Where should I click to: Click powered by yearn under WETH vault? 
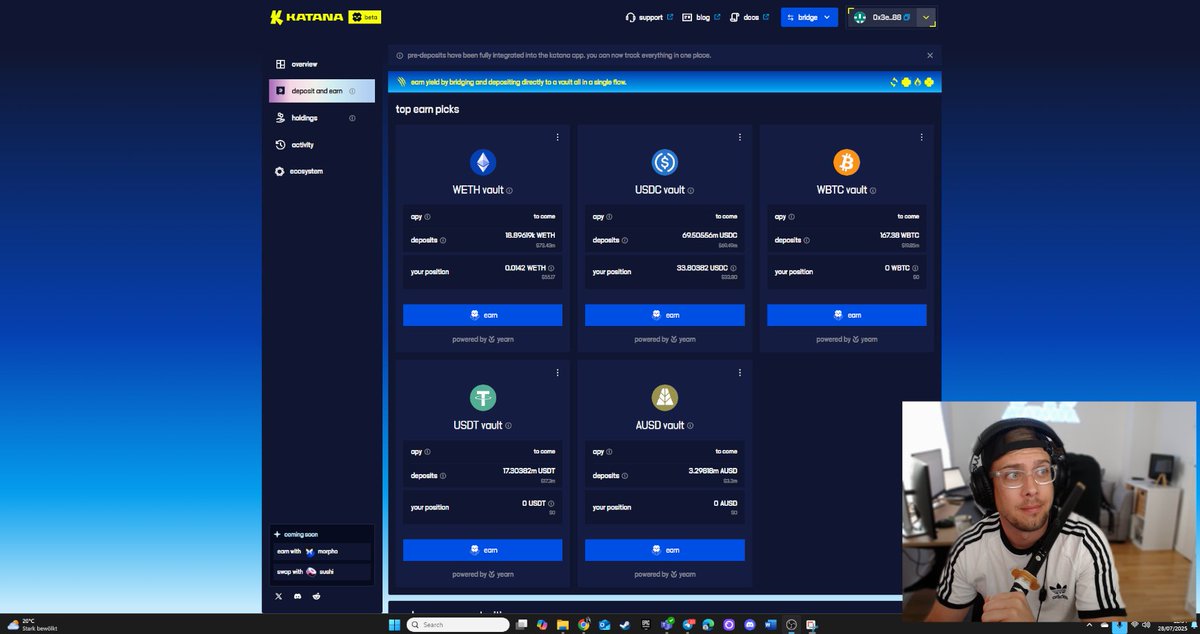click(483, 339)
